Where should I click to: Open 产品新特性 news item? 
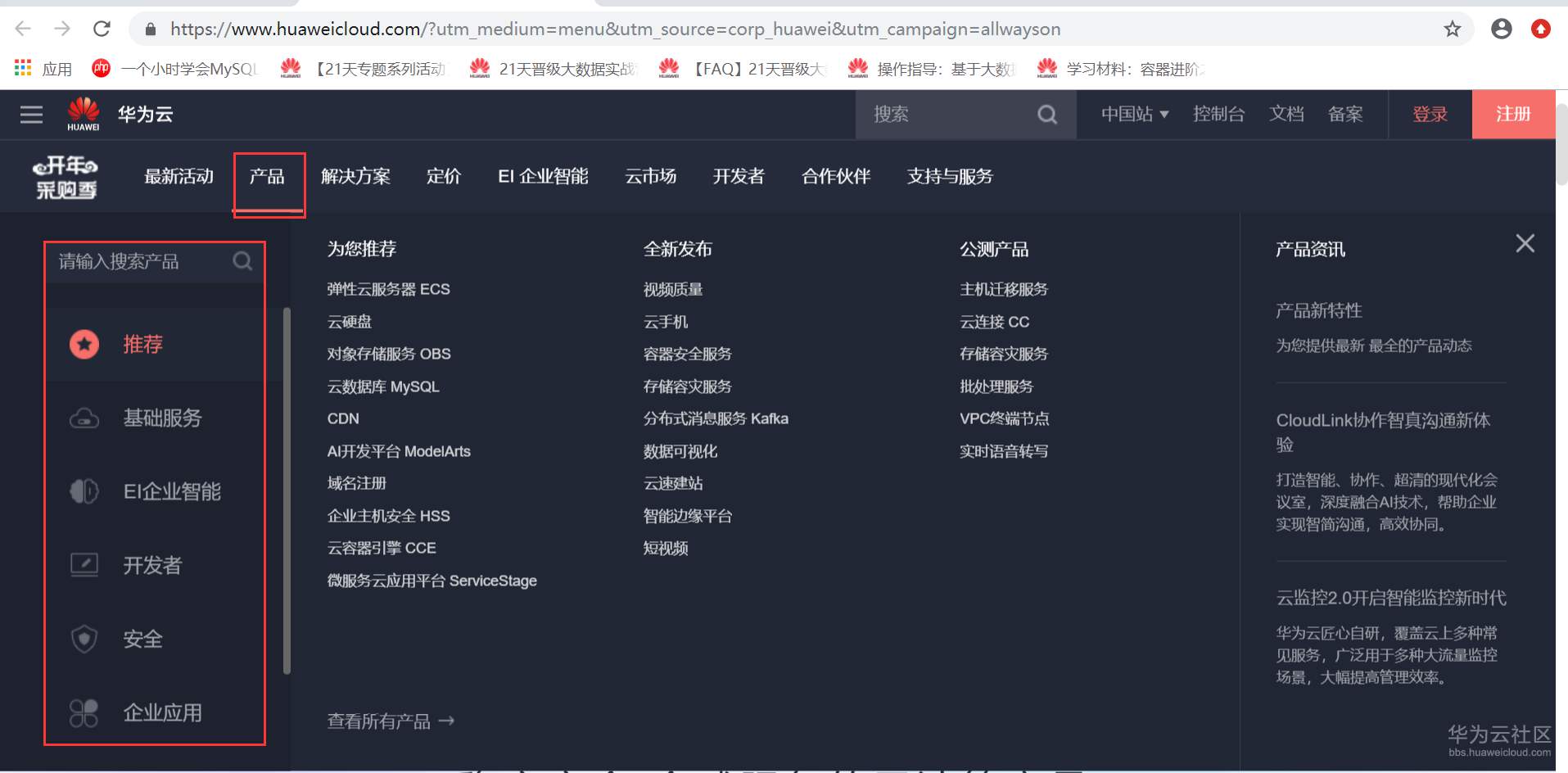click(1318, 310)
